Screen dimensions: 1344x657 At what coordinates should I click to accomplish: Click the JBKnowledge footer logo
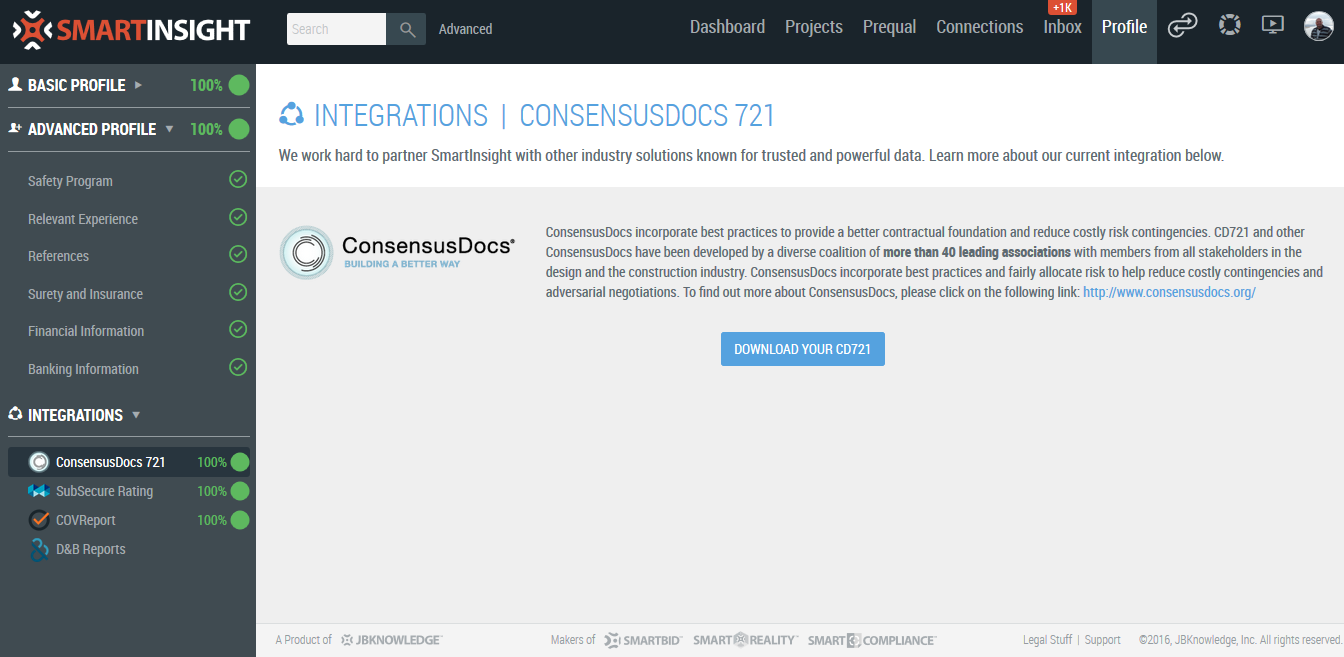(391, 640)
